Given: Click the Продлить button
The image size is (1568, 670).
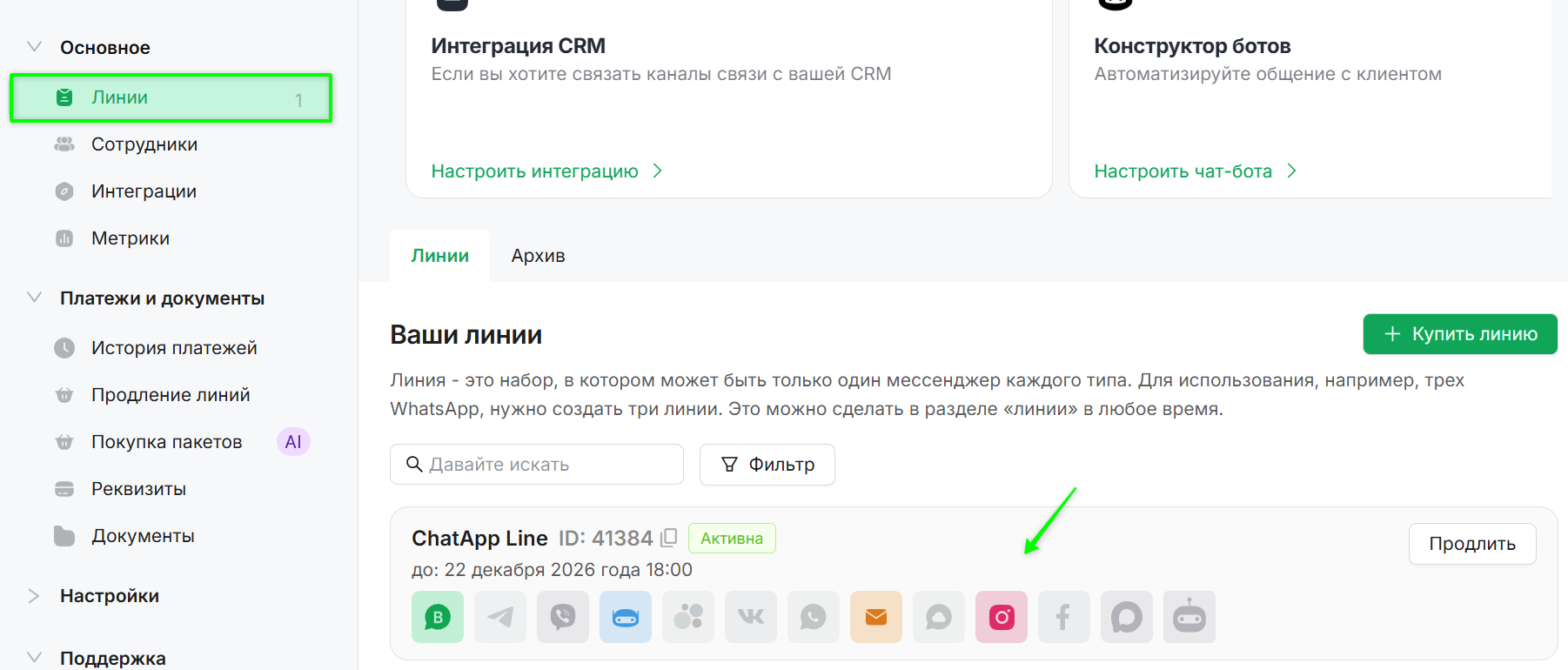Looking at the screenshot, I should click(x=1471, y=544).
